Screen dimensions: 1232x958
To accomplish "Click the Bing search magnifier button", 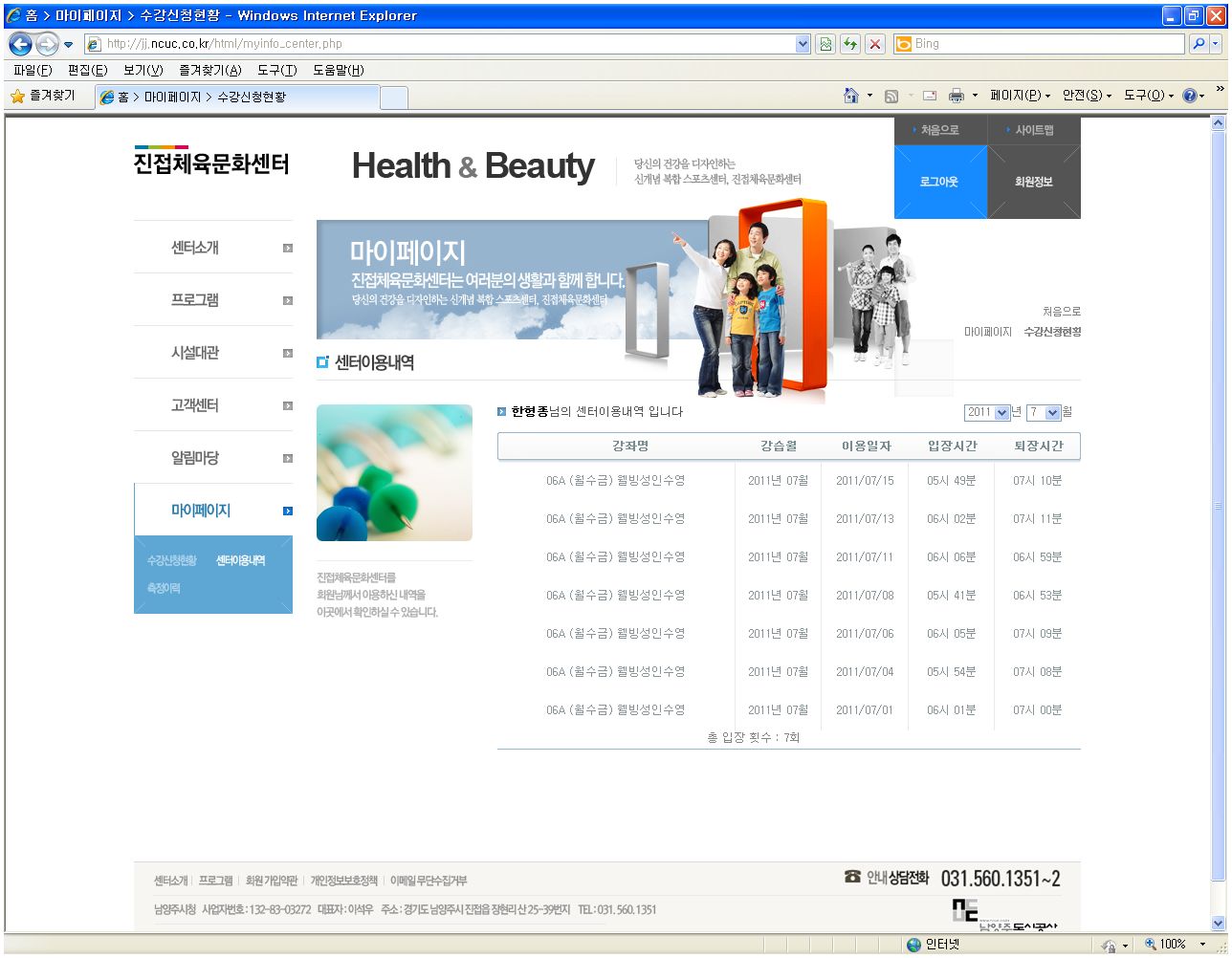I will coord(1198,44).
